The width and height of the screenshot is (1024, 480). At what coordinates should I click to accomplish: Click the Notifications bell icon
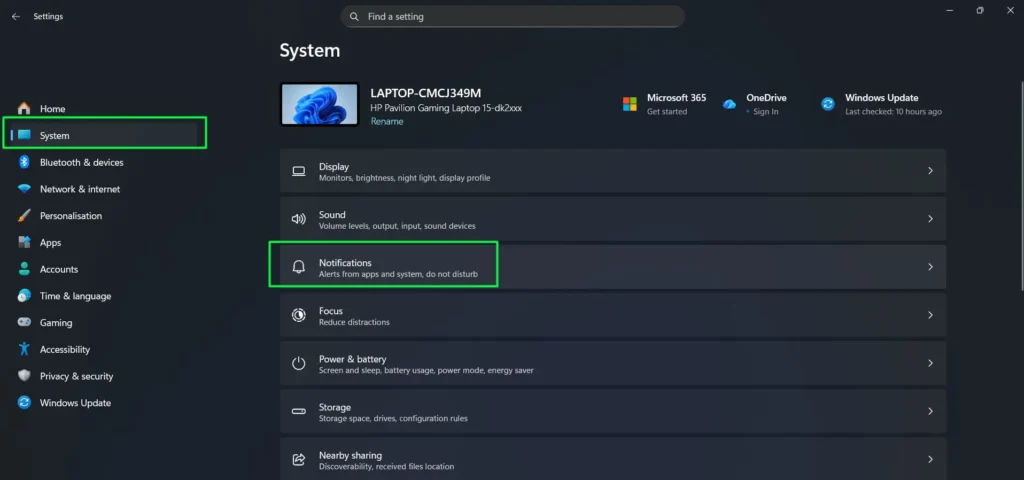pyautogui.click(x=298, y=267)
